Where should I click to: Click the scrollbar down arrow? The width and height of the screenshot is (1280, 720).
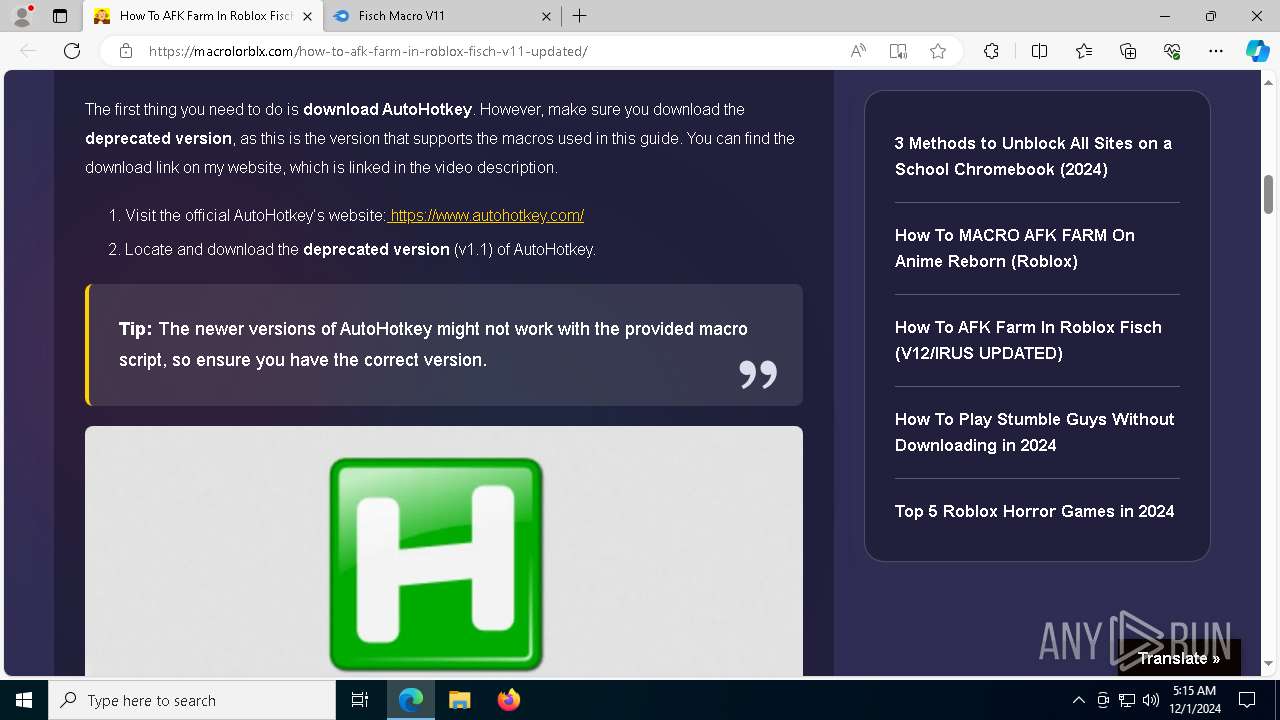click(x=1269, y=663)
